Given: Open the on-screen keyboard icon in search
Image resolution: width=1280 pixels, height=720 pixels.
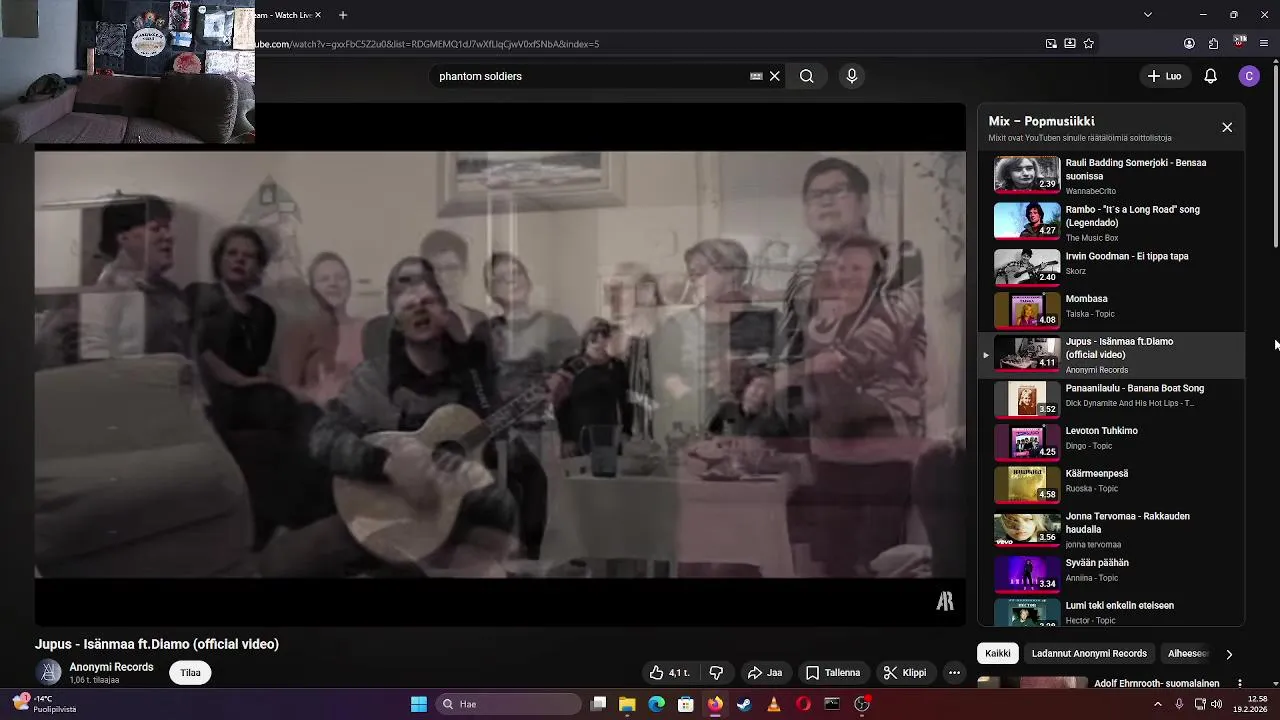Looking at the screenshot, I should [x=756, y=76].
